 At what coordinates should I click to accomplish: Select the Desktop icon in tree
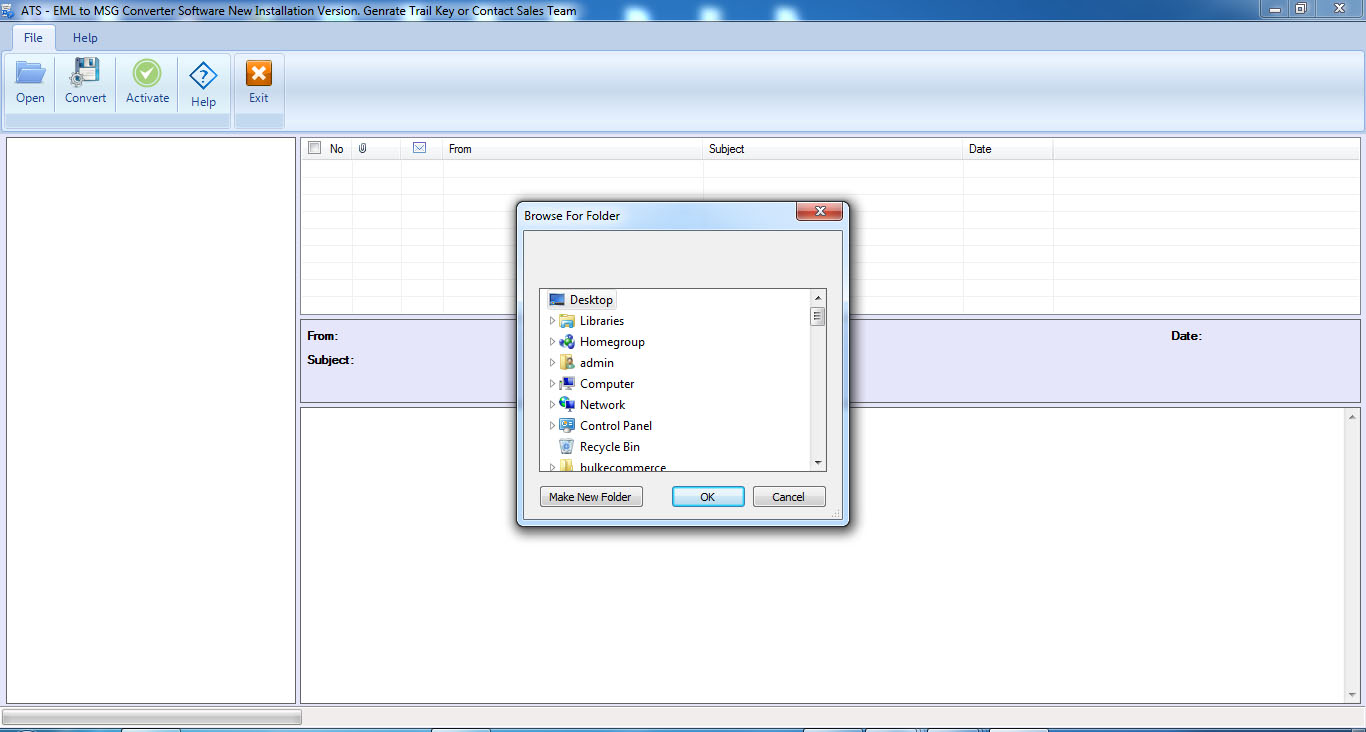(557, 300)
